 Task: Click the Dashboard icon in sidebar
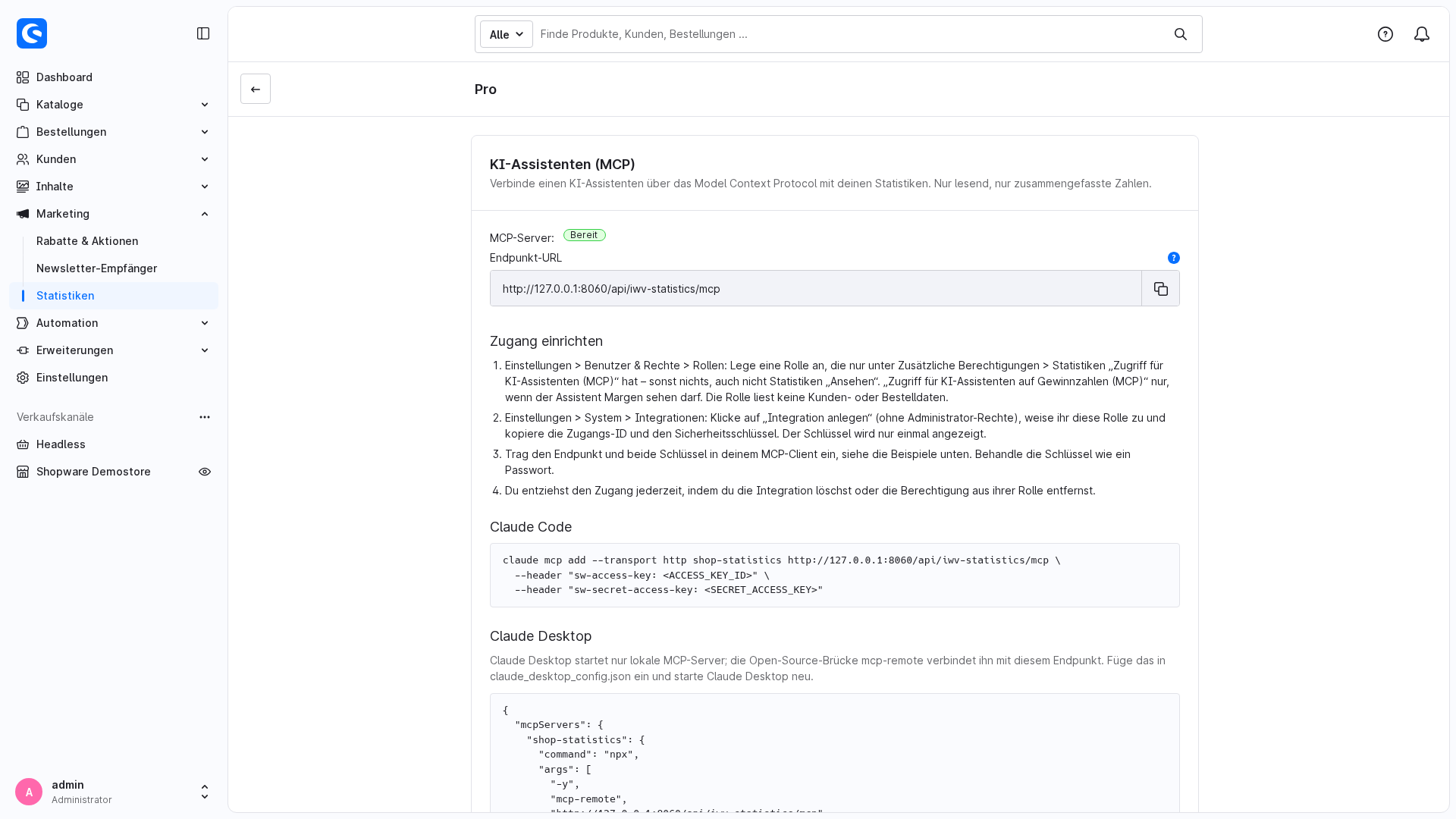click(23, 77)
